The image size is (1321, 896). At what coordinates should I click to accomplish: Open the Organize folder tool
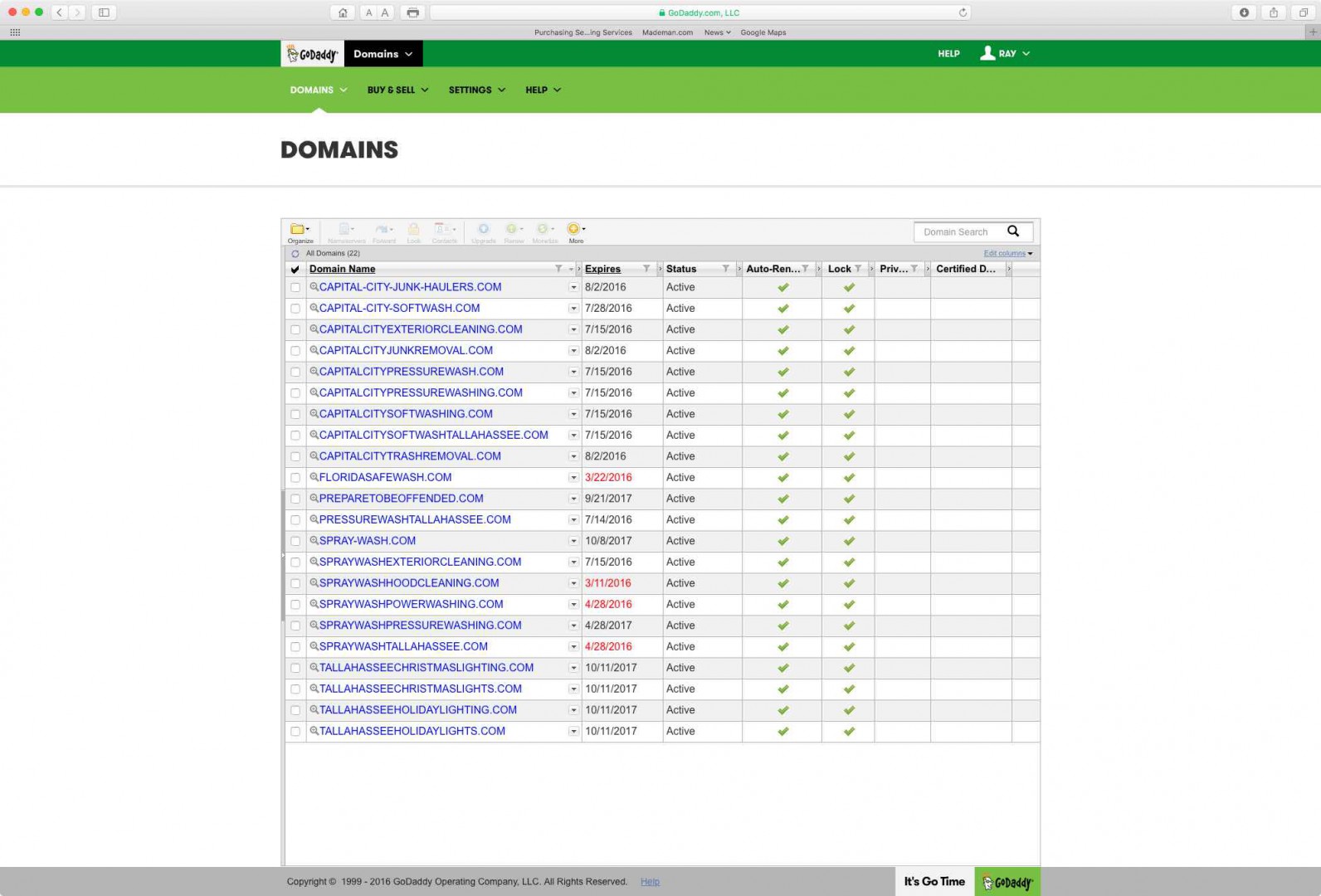[300, 231]
